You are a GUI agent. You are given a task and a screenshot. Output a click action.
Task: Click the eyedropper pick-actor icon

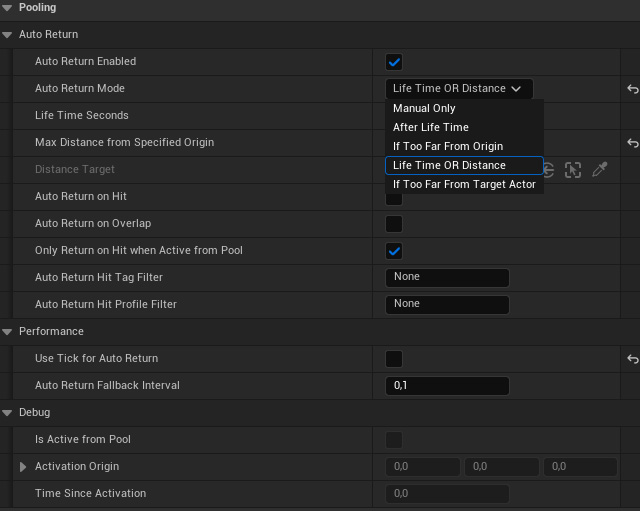point(600,170)
